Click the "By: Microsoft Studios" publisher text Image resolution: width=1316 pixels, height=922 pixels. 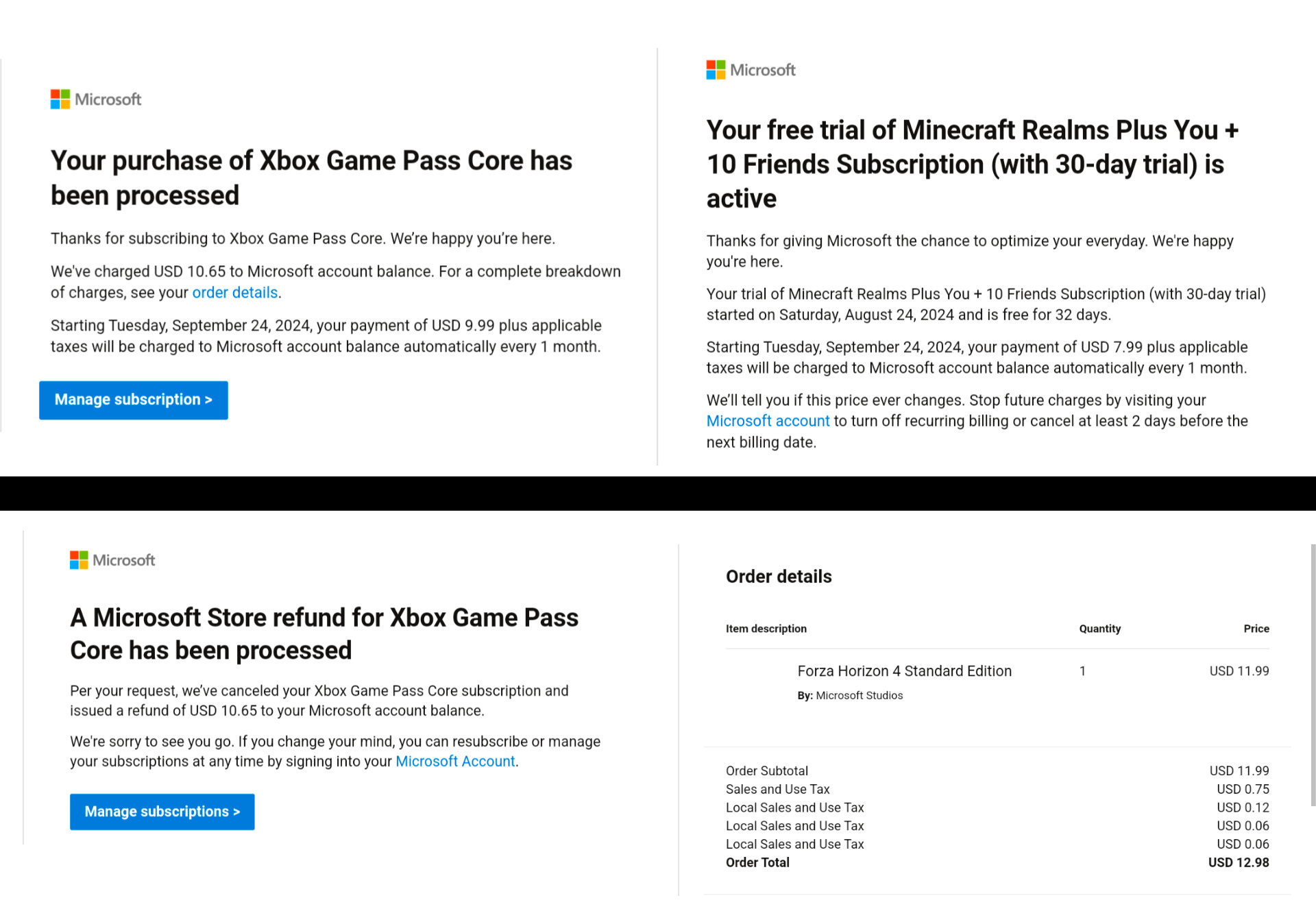coord(850,696)
